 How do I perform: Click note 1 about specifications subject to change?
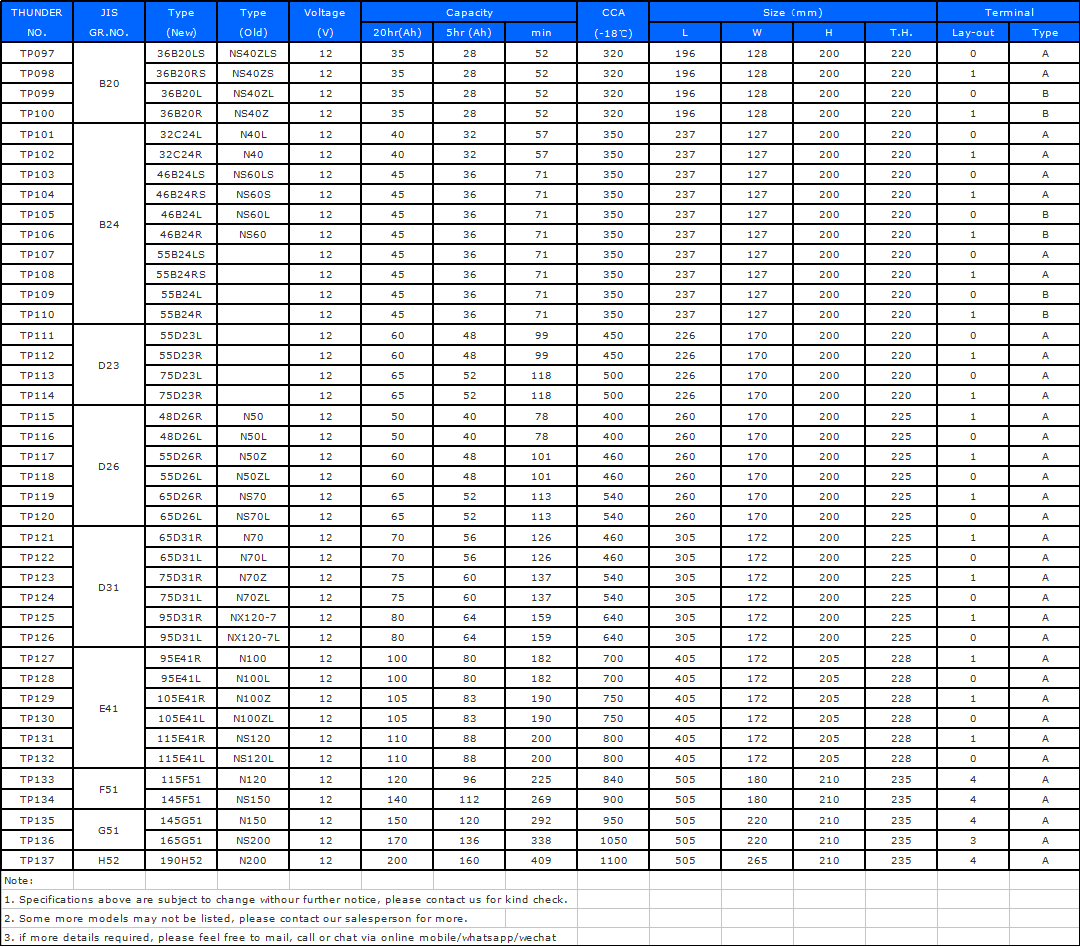click(286, 899)
